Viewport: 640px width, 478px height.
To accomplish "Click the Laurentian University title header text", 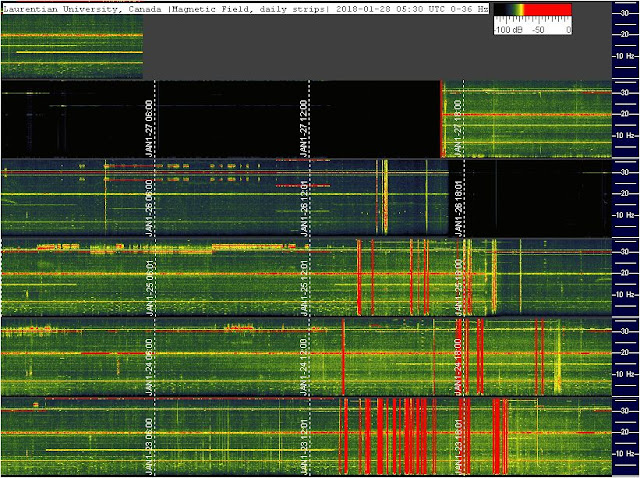I will pyautogui.click(x=246, y=9).
